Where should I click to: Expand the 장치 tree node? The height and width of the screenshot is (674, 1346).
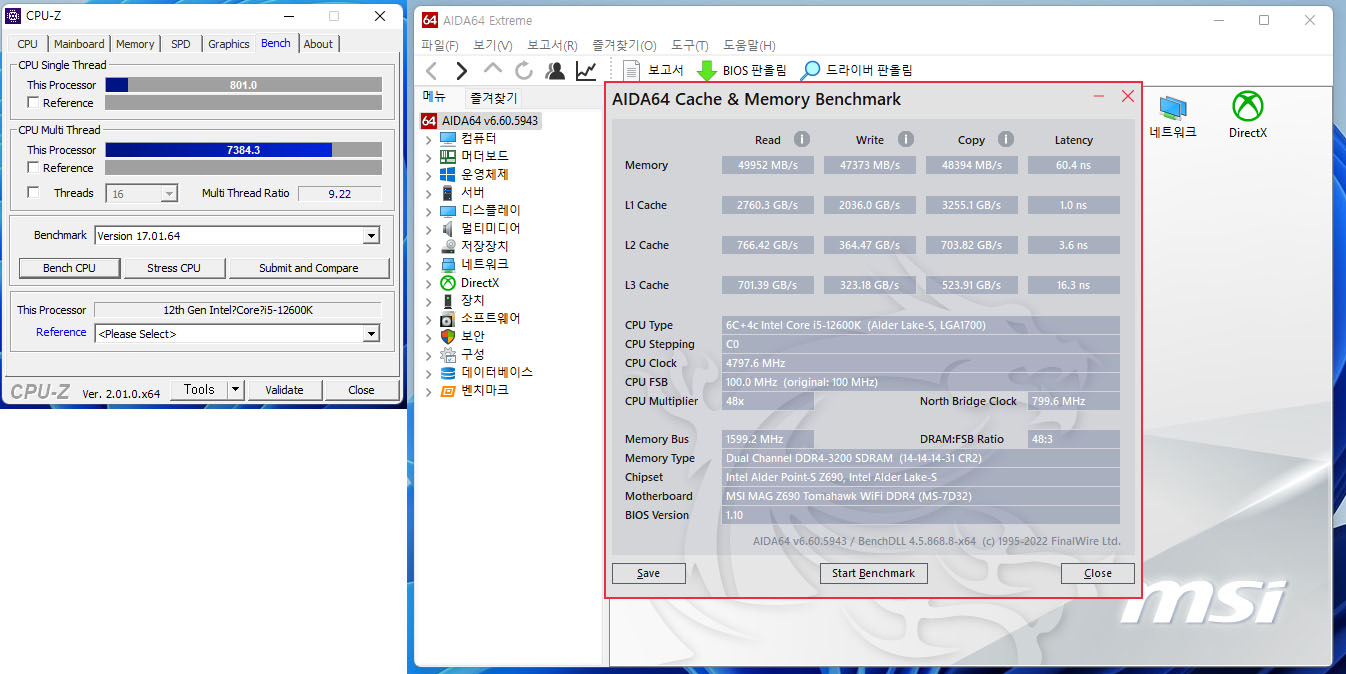click(429, 301)
